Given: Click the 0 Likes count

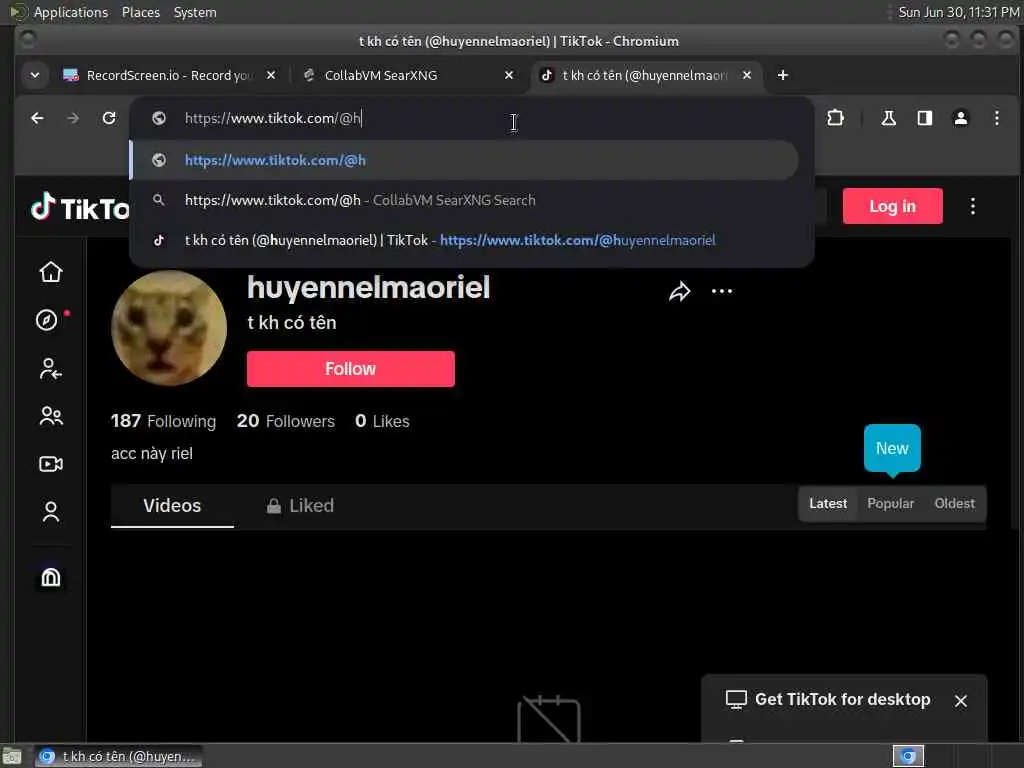Looking at the screenshot, I should tap(382, 421).
